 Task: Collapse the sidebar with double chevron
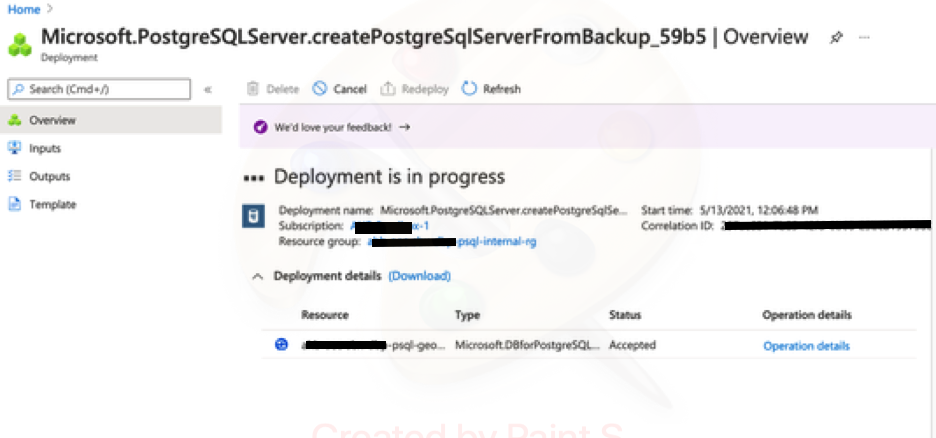(208, 90)
